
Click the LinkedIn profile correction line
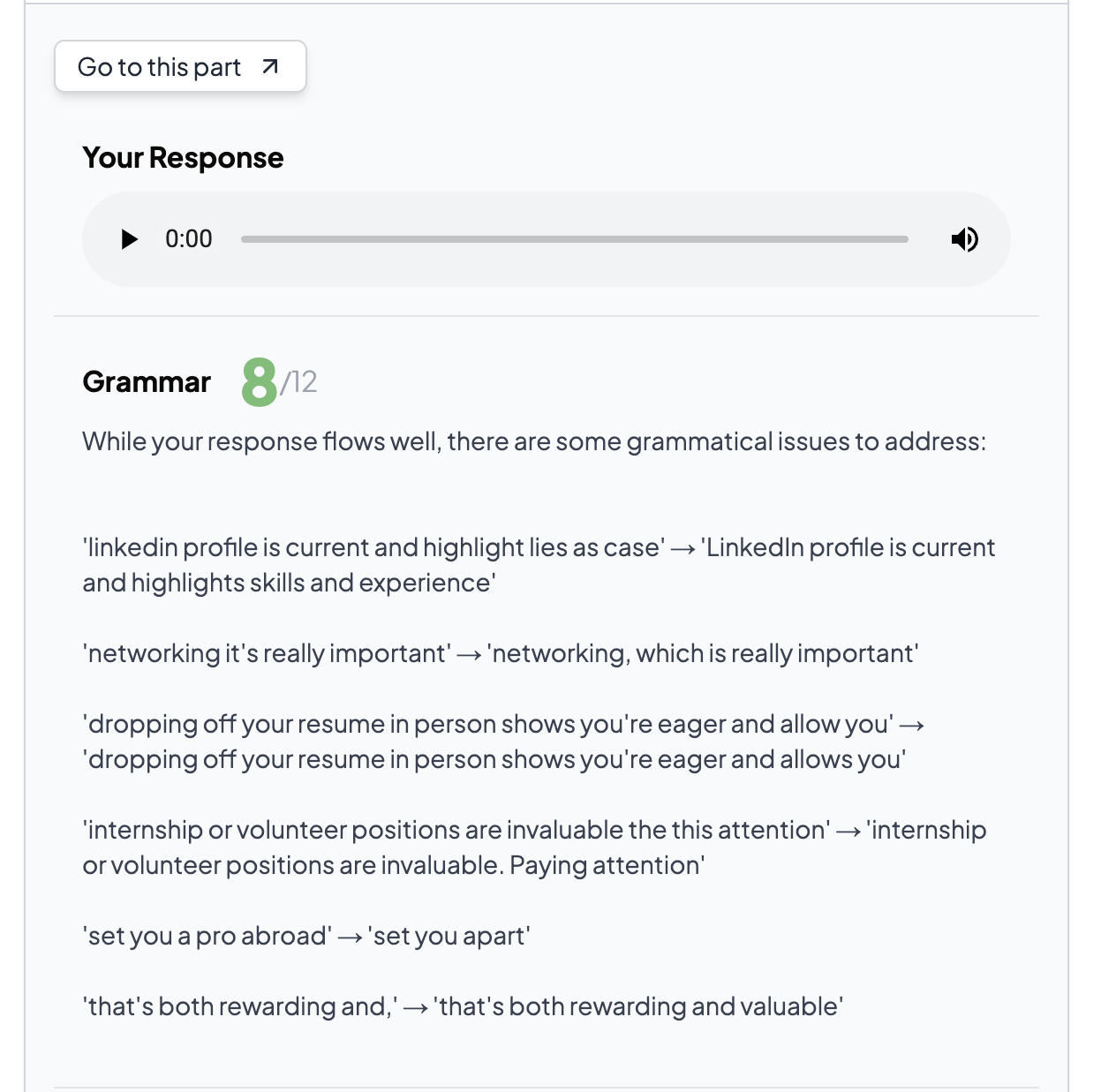[539, 565]
